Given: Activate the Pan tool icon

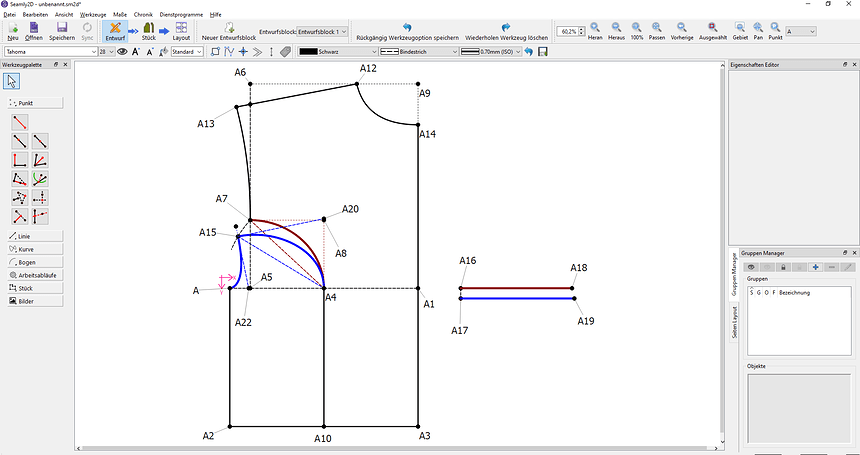Looking at the screenshot, I should coord(759,28).
